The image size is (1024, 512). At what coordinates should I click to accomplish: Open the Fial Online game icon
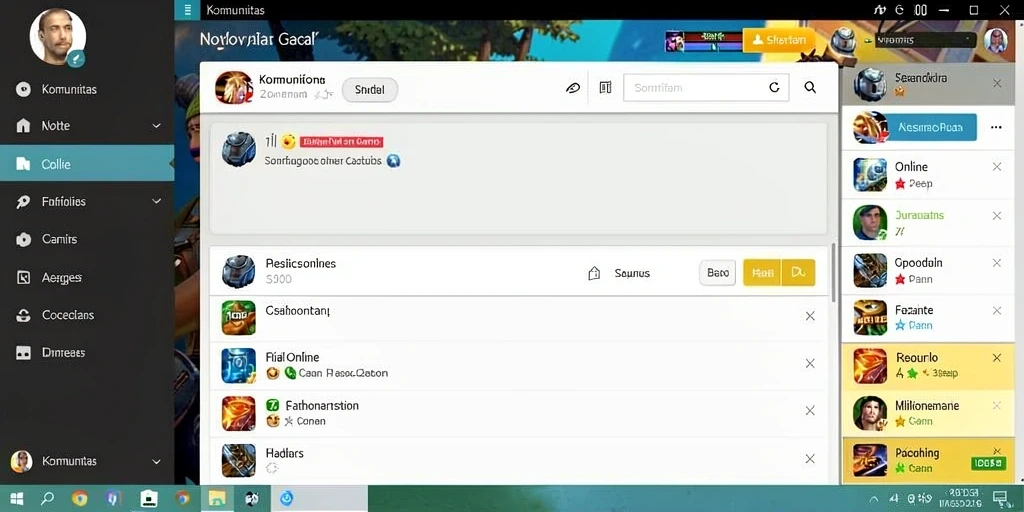point(238,366)
